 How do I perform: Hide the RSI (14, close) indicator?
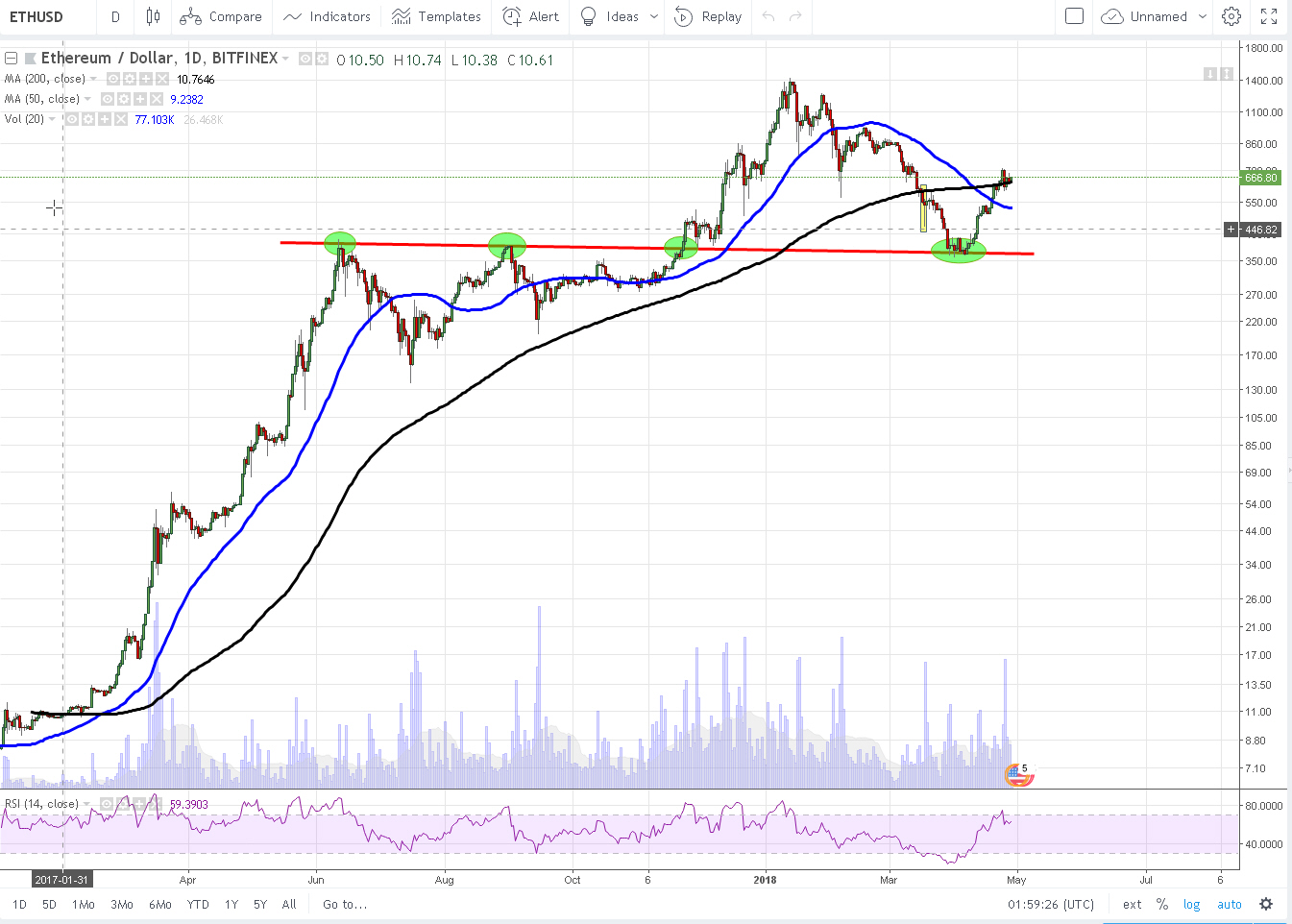107,804
